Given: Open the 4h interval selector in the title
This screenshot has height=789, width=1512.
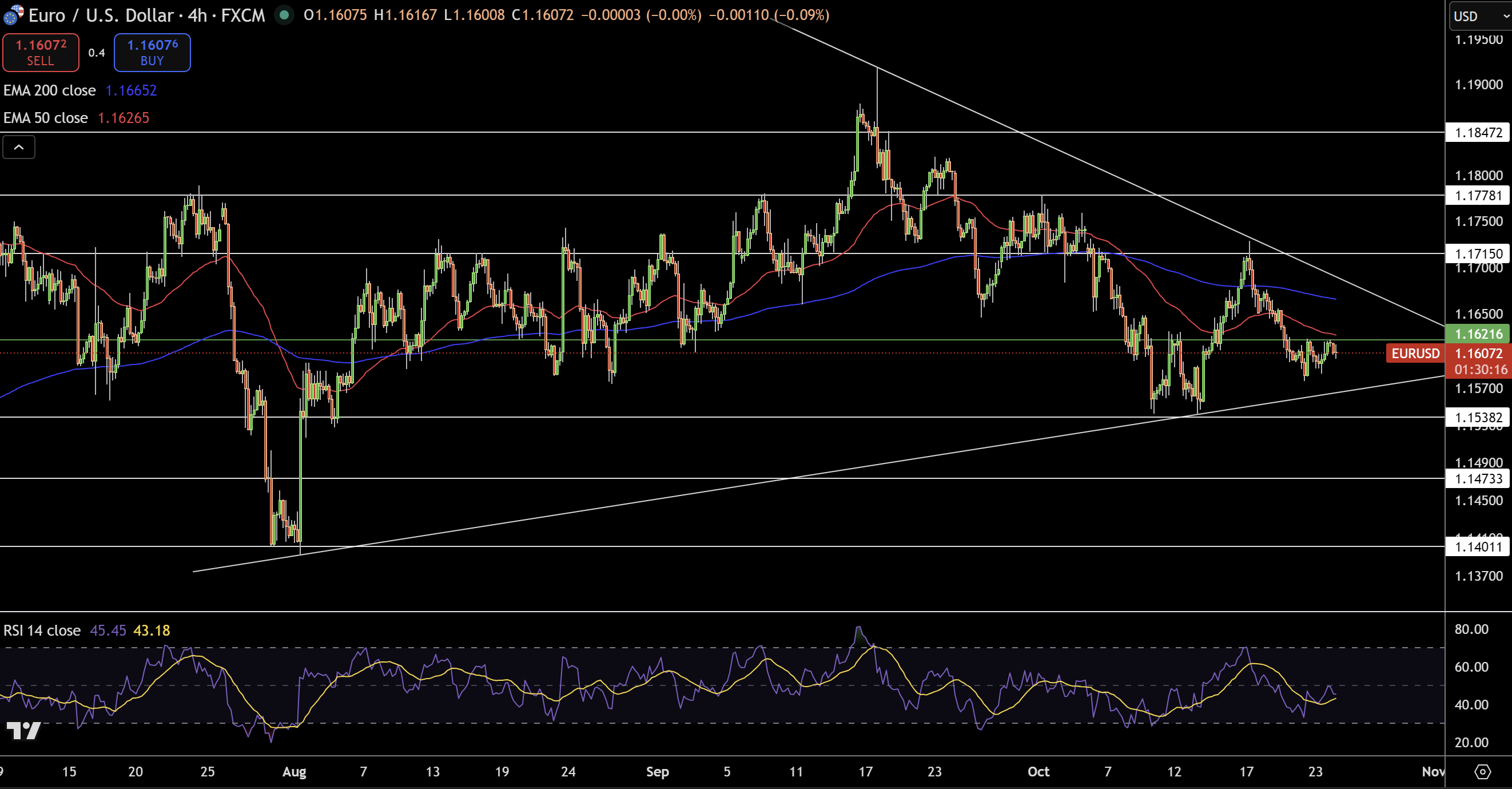Looking at the screenshot, I should pyautogui.click(x=197, y=15).
